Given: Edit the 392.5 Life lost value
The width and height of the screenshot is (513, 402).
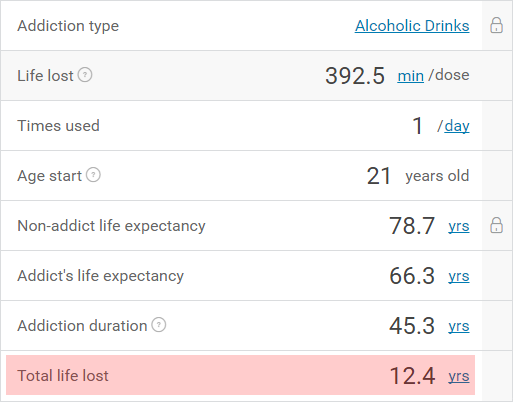Looking at the screenshot, I should click(x=355, y=76).
